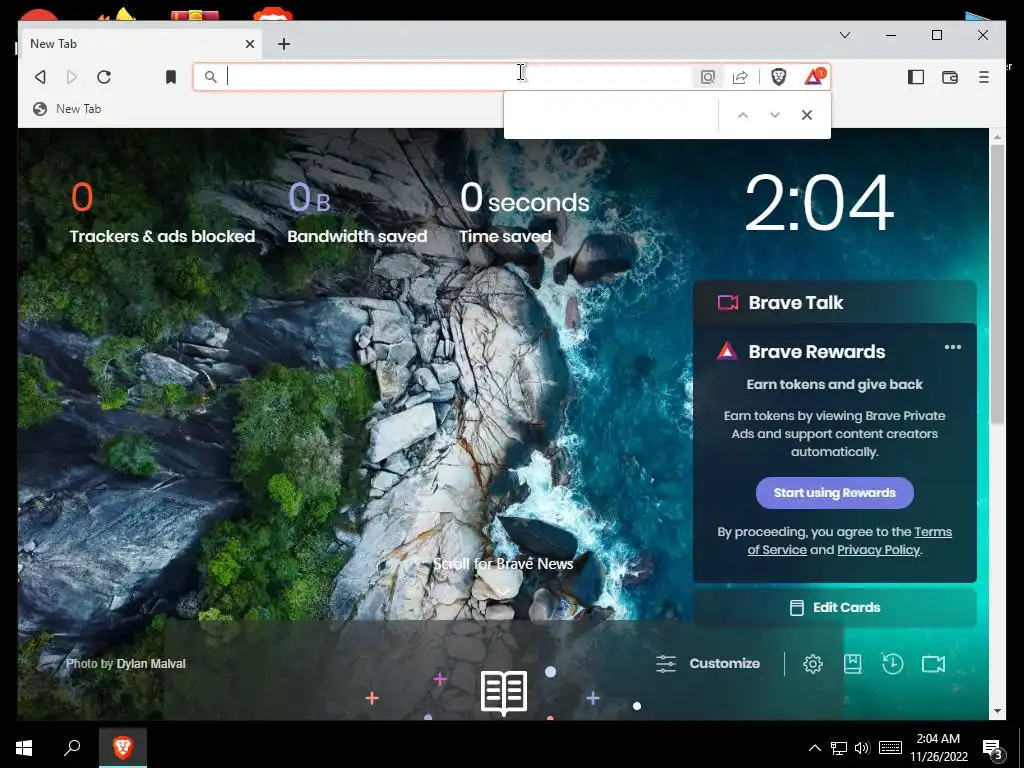1024x768 pixels.
Task: Open touch keyboard tray icon
Action: pyautogui.click(x=891, y=748)
